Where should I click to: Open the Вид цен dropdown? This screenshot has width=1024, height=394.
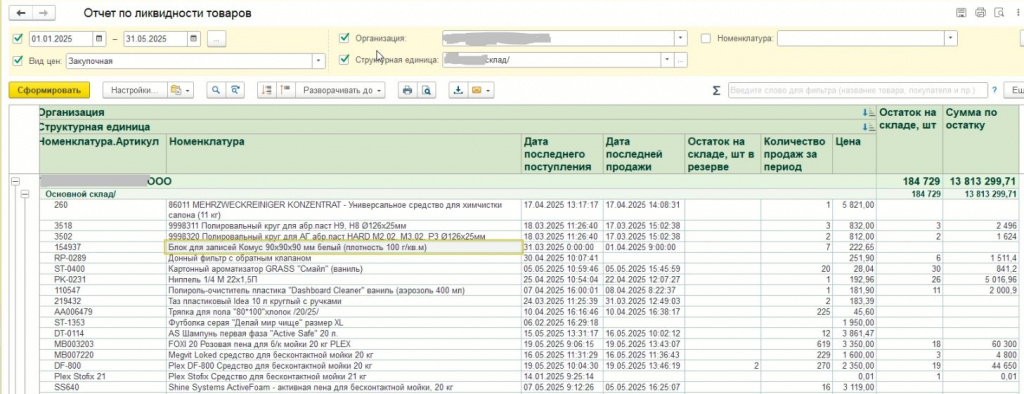[x=319, y=61]
